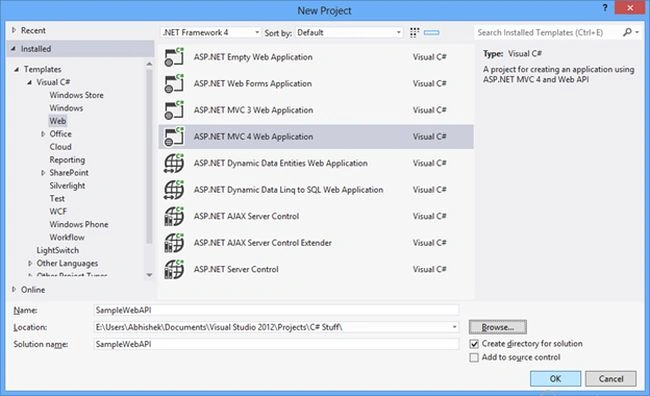Select the Cloud category
Viewport: 650px width, 396px height.
pos(61,147)
